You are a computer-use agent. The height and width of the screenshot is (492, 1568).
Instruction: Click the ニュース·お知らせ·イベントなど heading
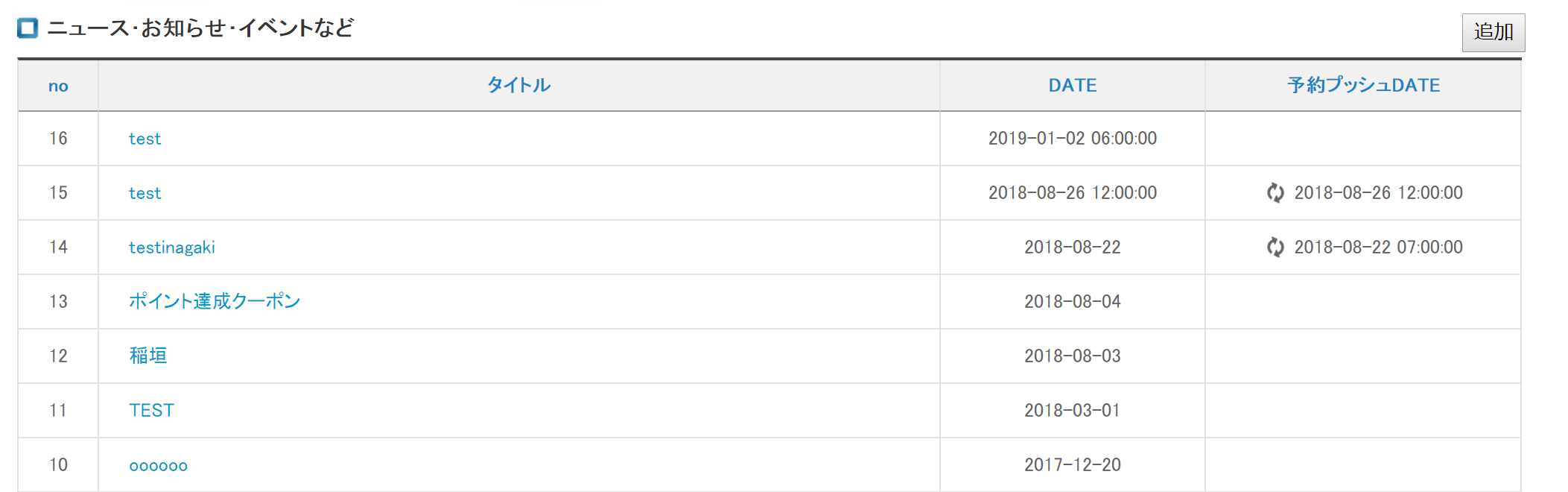[200, 28]
